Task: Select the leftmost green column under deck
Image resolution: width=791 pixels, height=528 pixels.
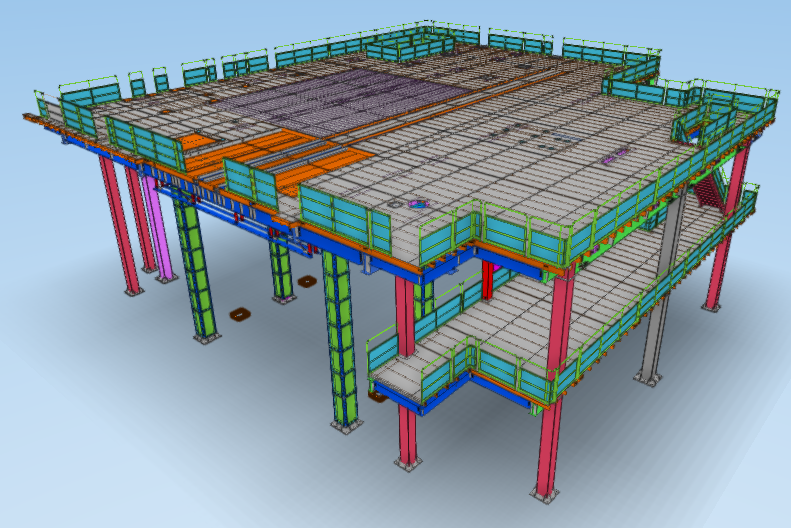Action: click(196, 270)
